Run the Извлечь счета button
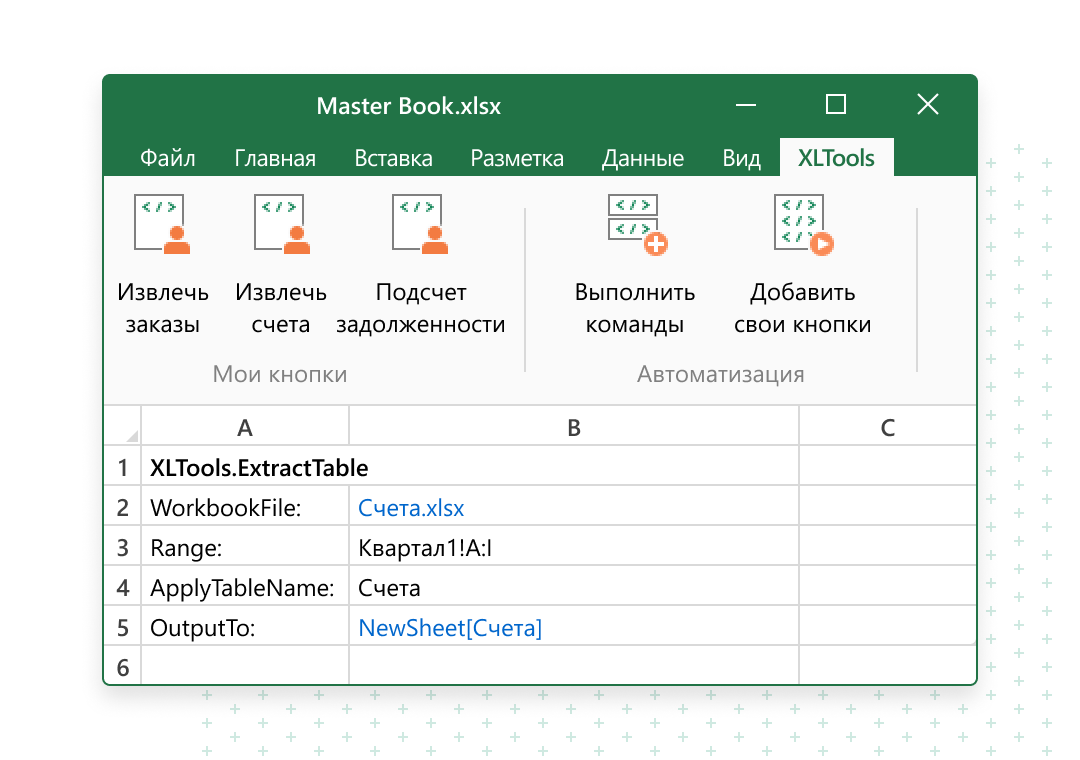Image resolution: width=1080 pixels, height=760 pixels. pos(281,225)
